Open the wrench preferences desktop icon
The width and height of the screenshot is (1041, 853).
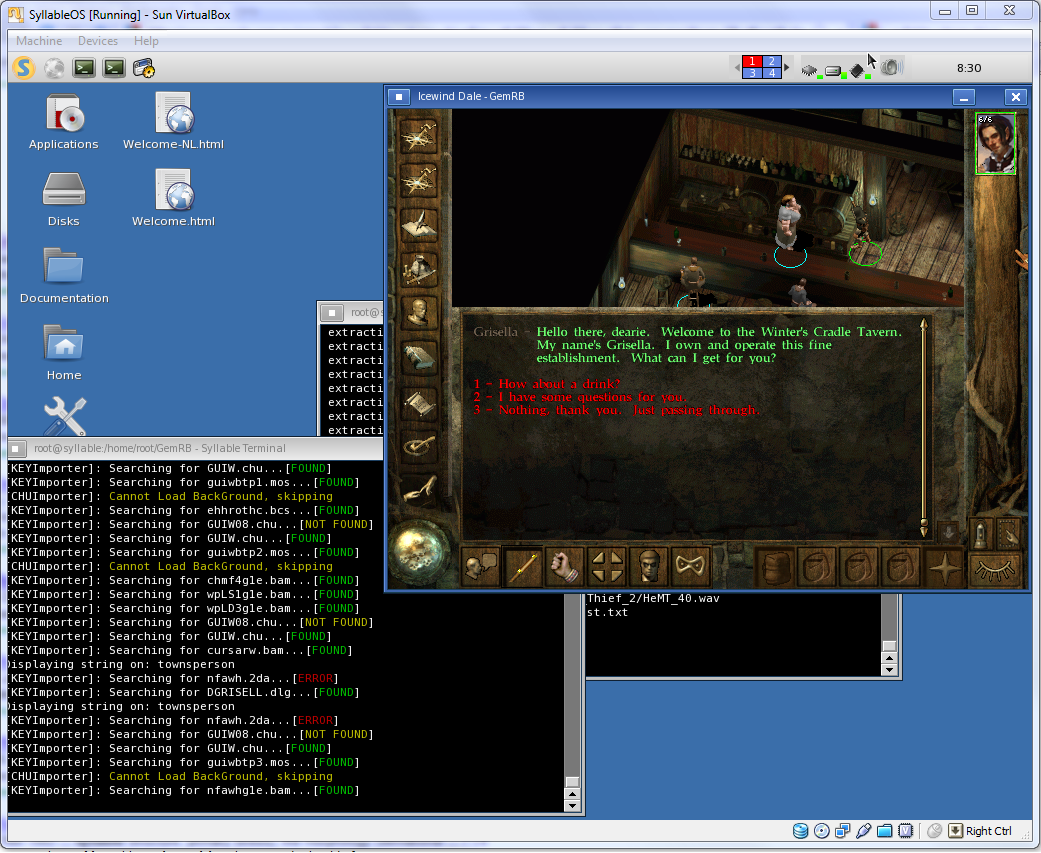(x=64, y=416)
